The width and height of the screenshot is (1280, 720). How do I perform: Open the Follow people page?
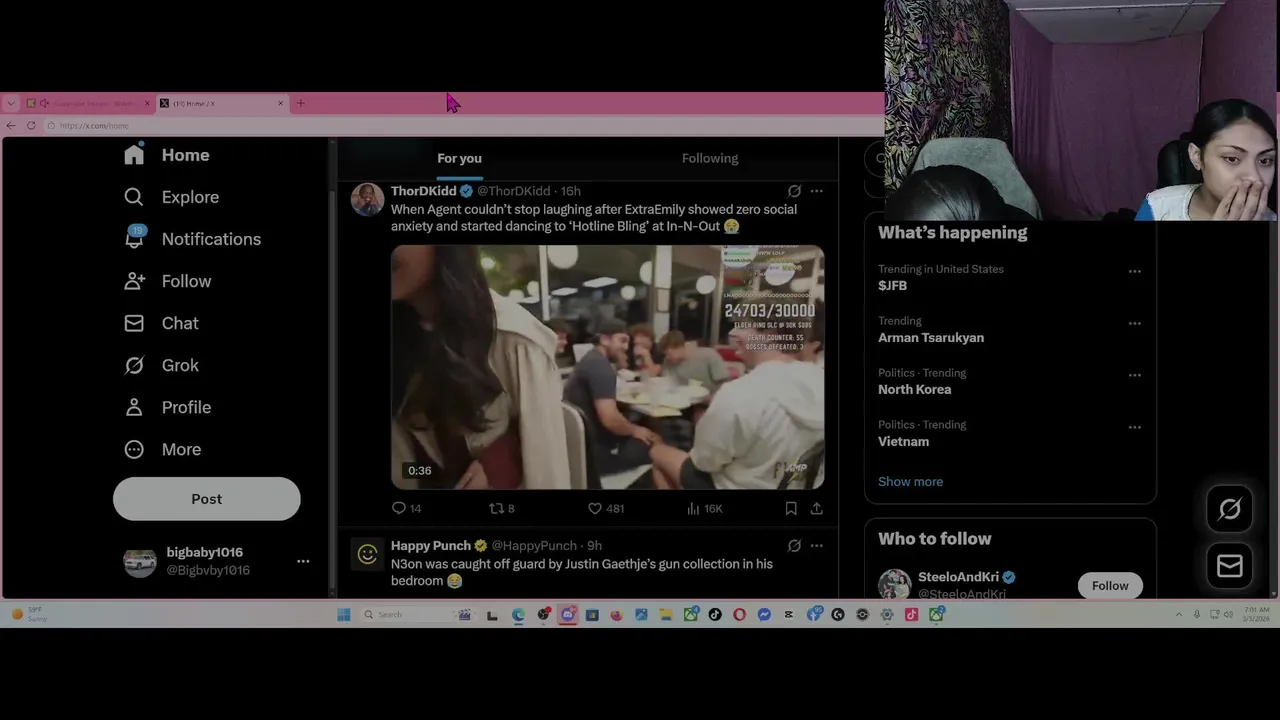pyautogui.click(x=167, y=281)
